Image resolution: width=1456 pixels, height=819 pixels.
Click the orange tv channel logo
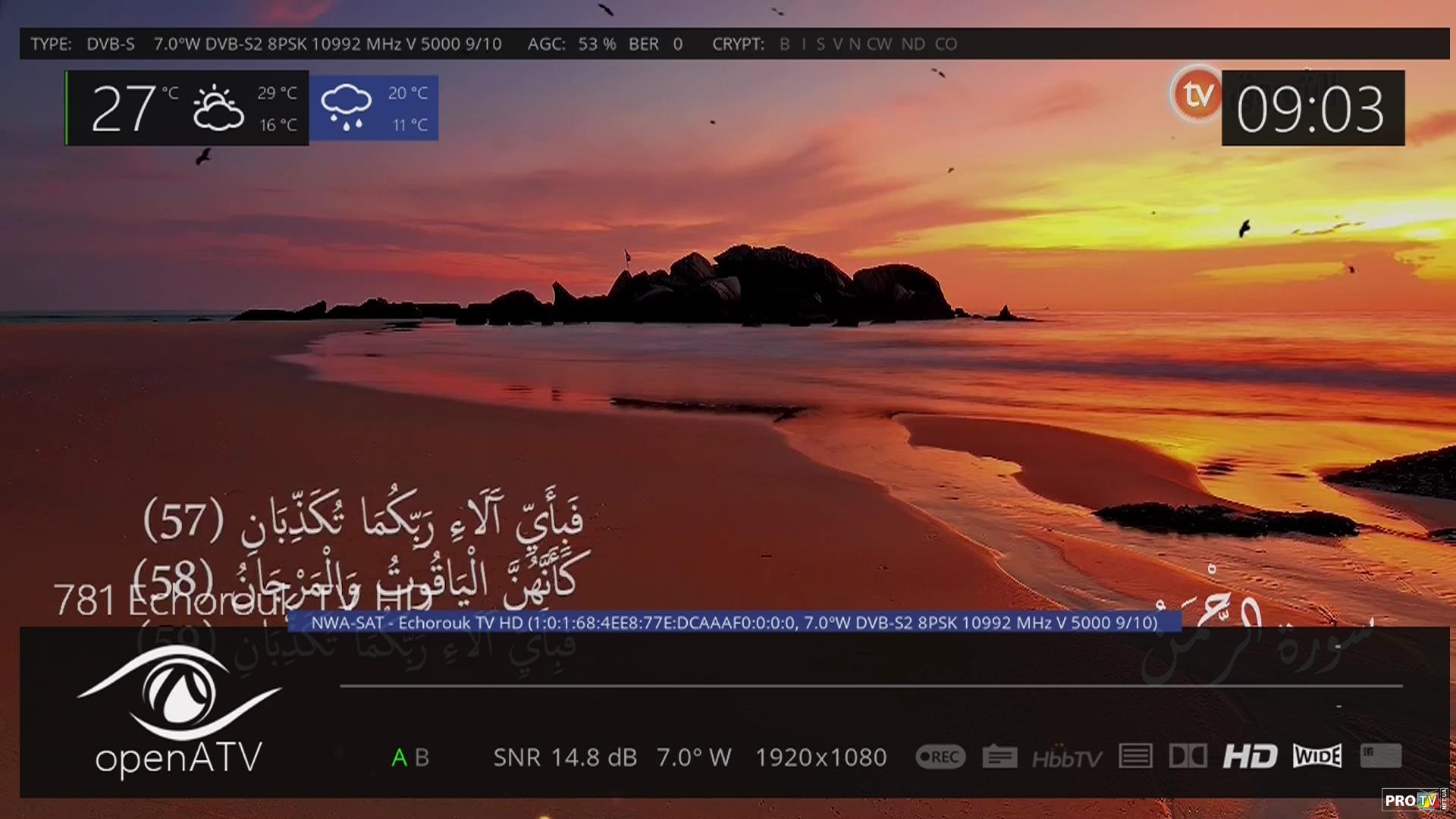1197,96
